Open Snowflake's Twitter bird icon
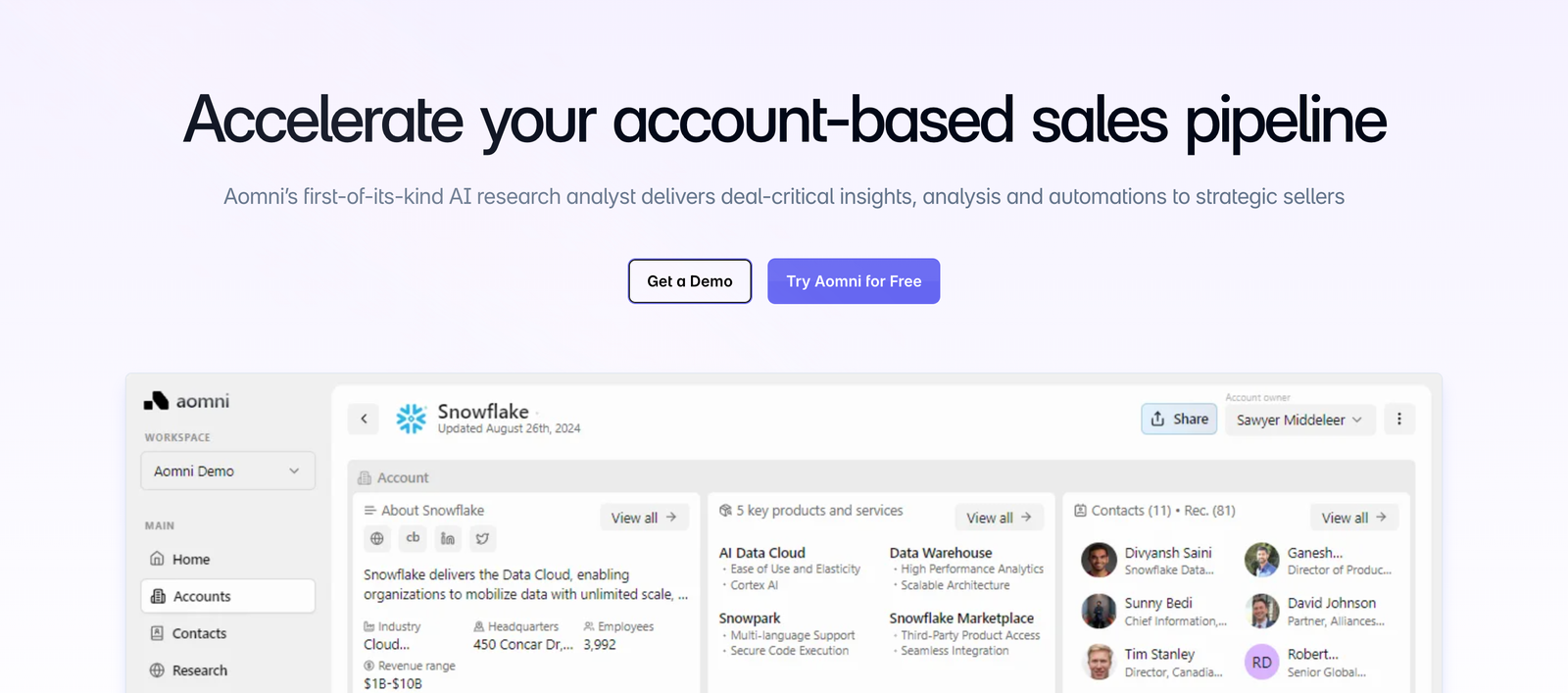 click(483, 538)
